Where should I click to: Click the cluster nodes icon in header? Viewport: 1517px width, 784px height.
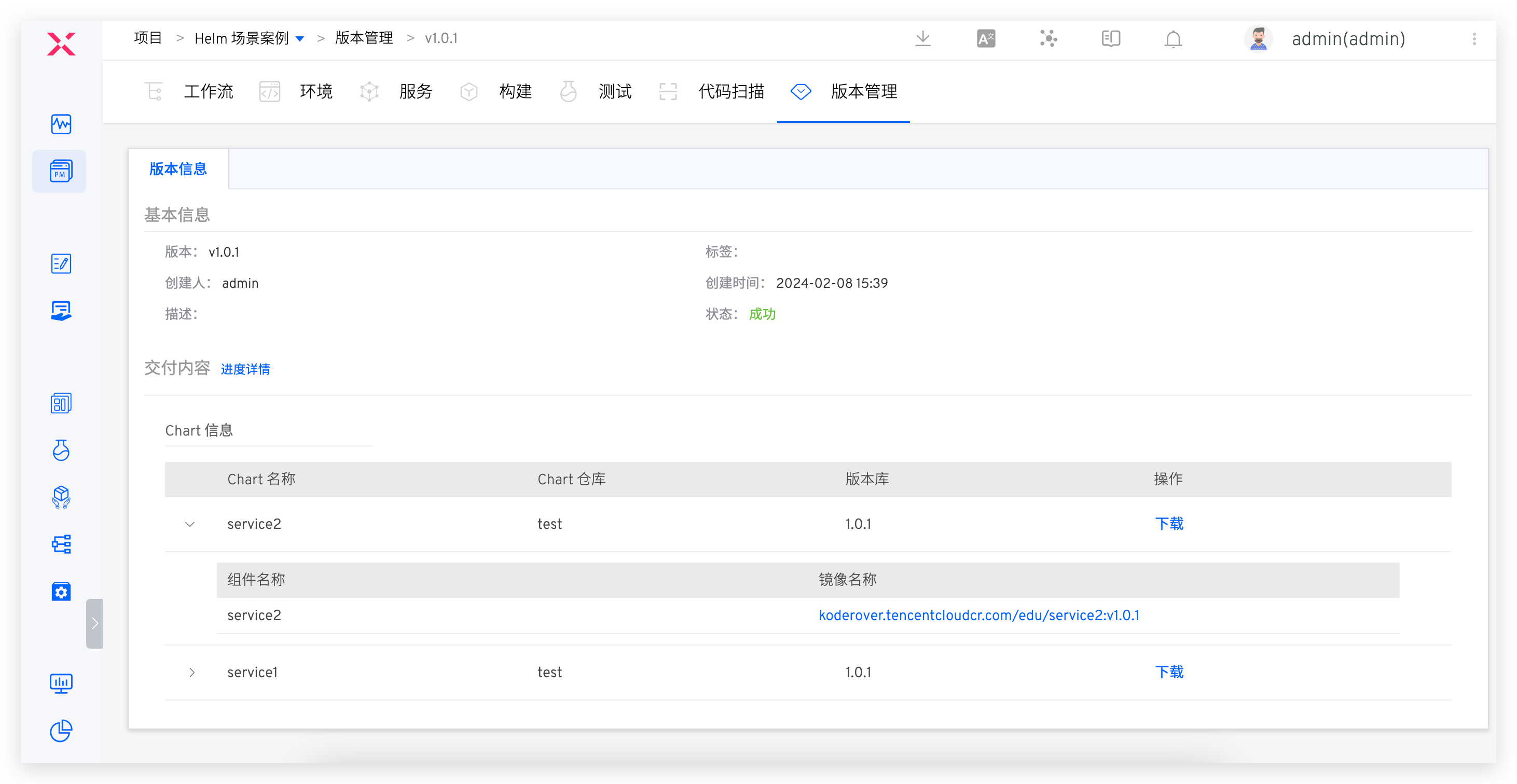click(1048, 39)
